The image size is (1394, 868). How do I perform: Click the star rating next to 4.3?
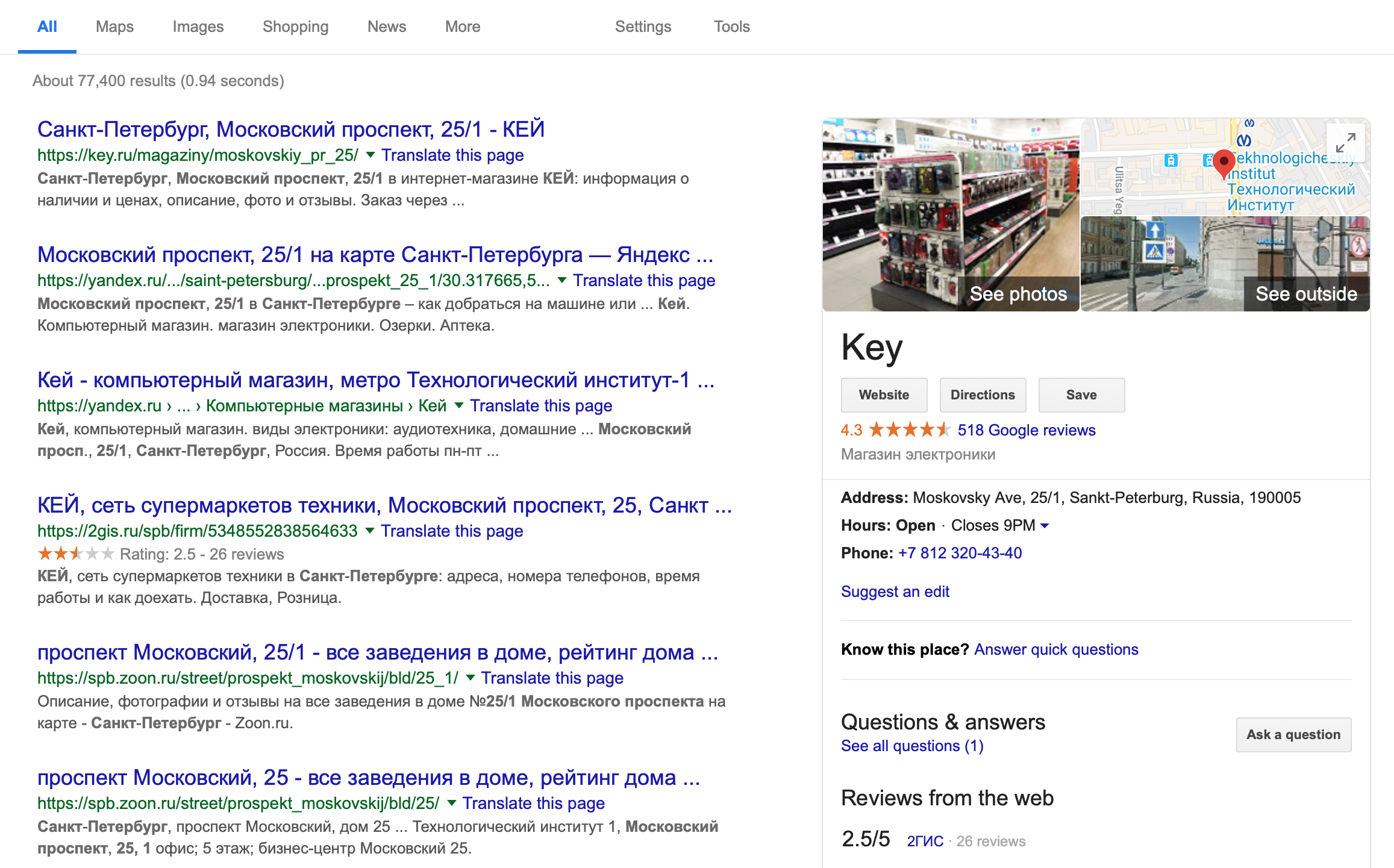click(909, 430)
